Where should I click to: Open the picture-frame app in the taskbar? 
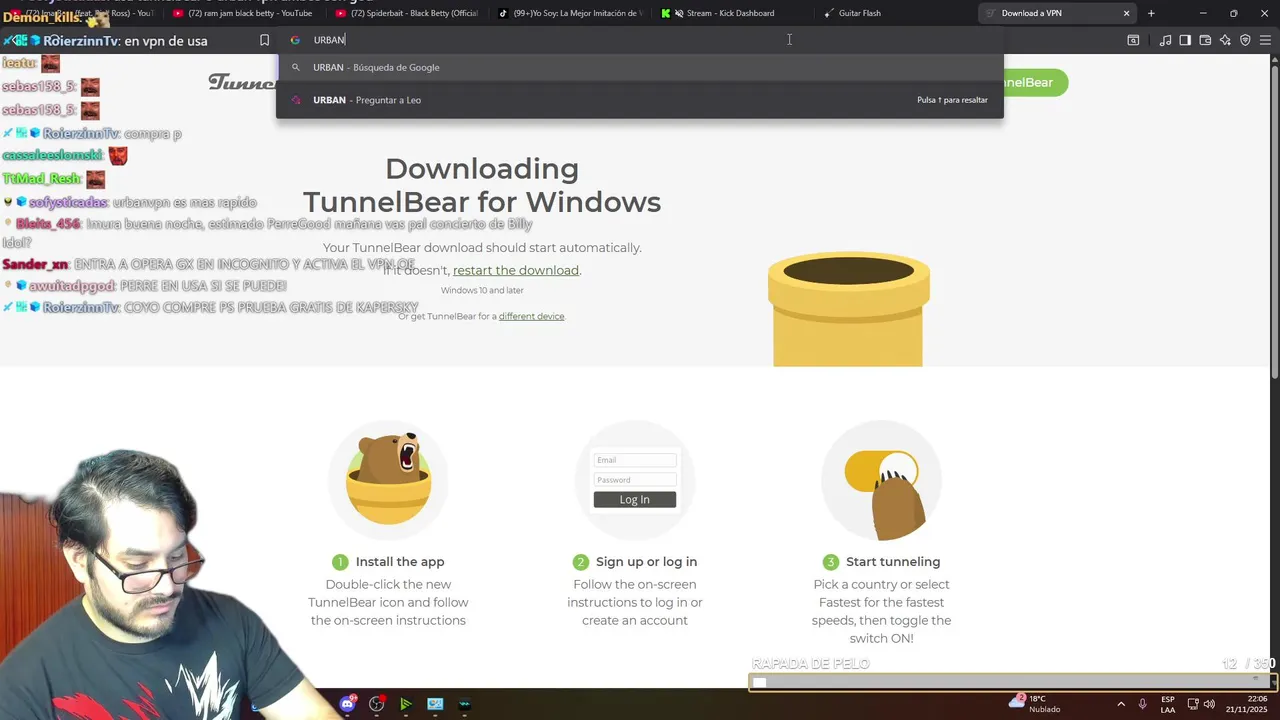click(435, 704)
